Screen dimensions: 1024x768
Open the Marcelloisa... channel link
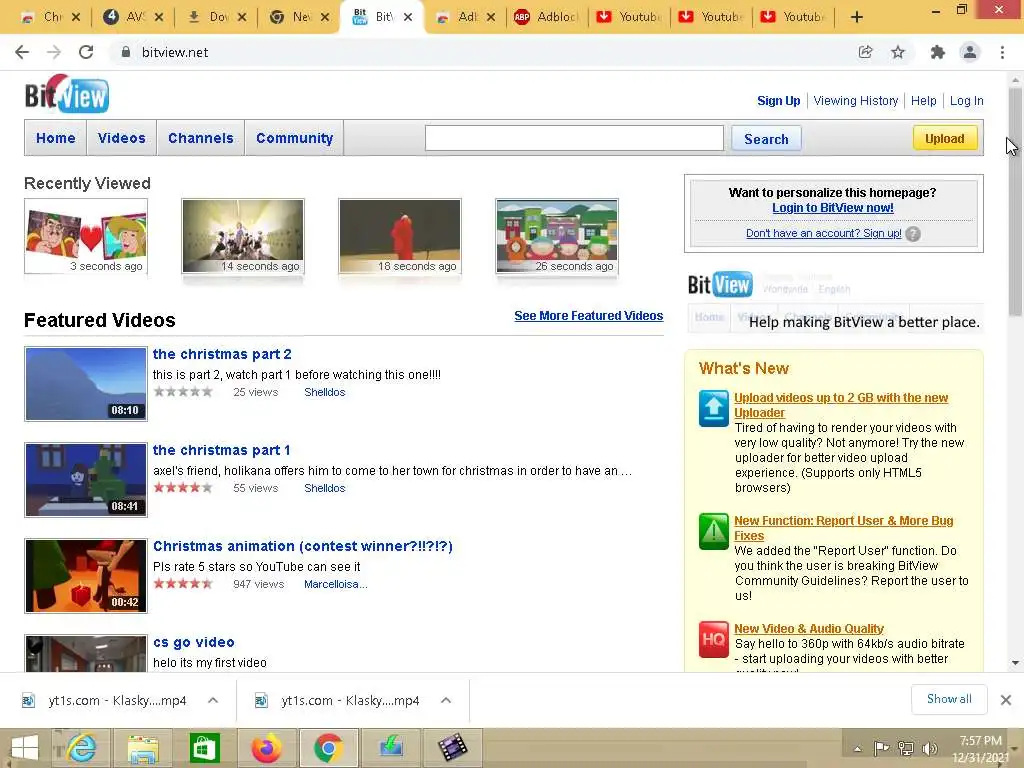(x=336, y=584)
